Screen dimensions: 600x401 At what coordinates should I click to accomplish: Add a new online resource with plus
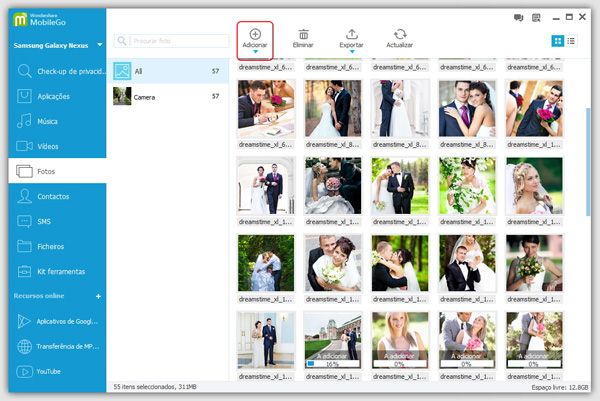[98, 297]
